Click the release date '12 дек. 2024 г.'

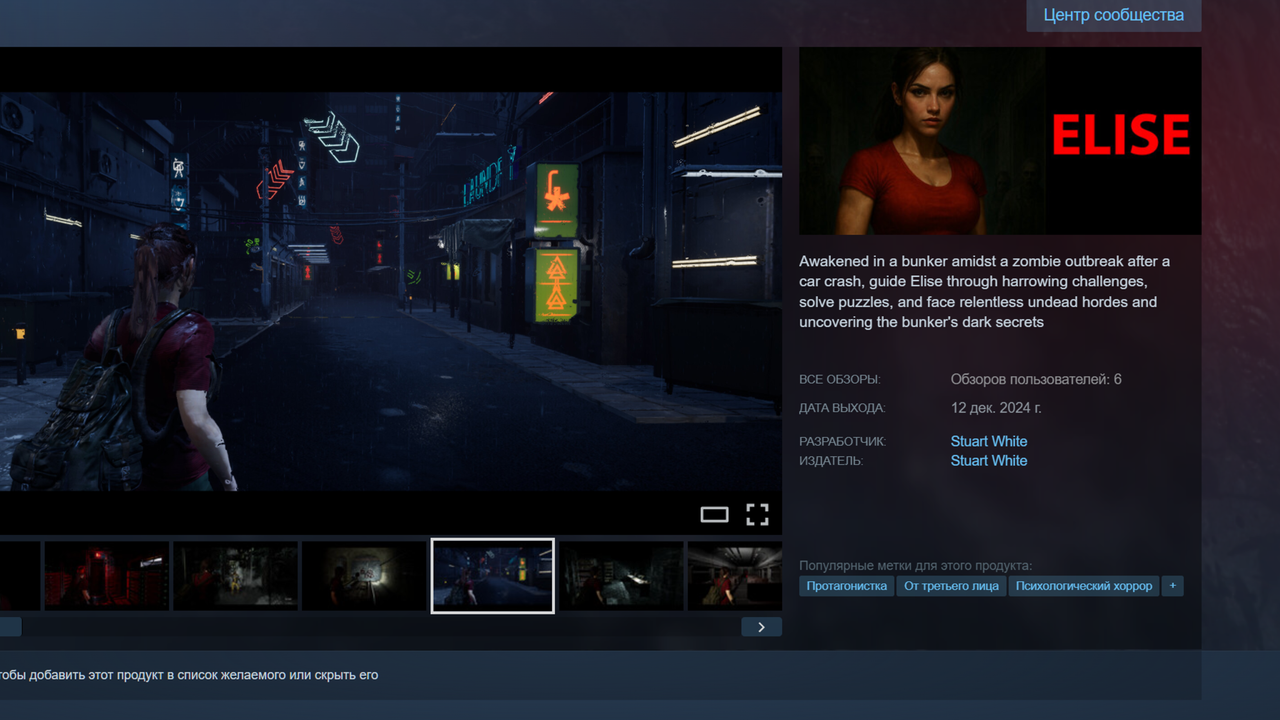pyautogui.click(x=996, y=408)
